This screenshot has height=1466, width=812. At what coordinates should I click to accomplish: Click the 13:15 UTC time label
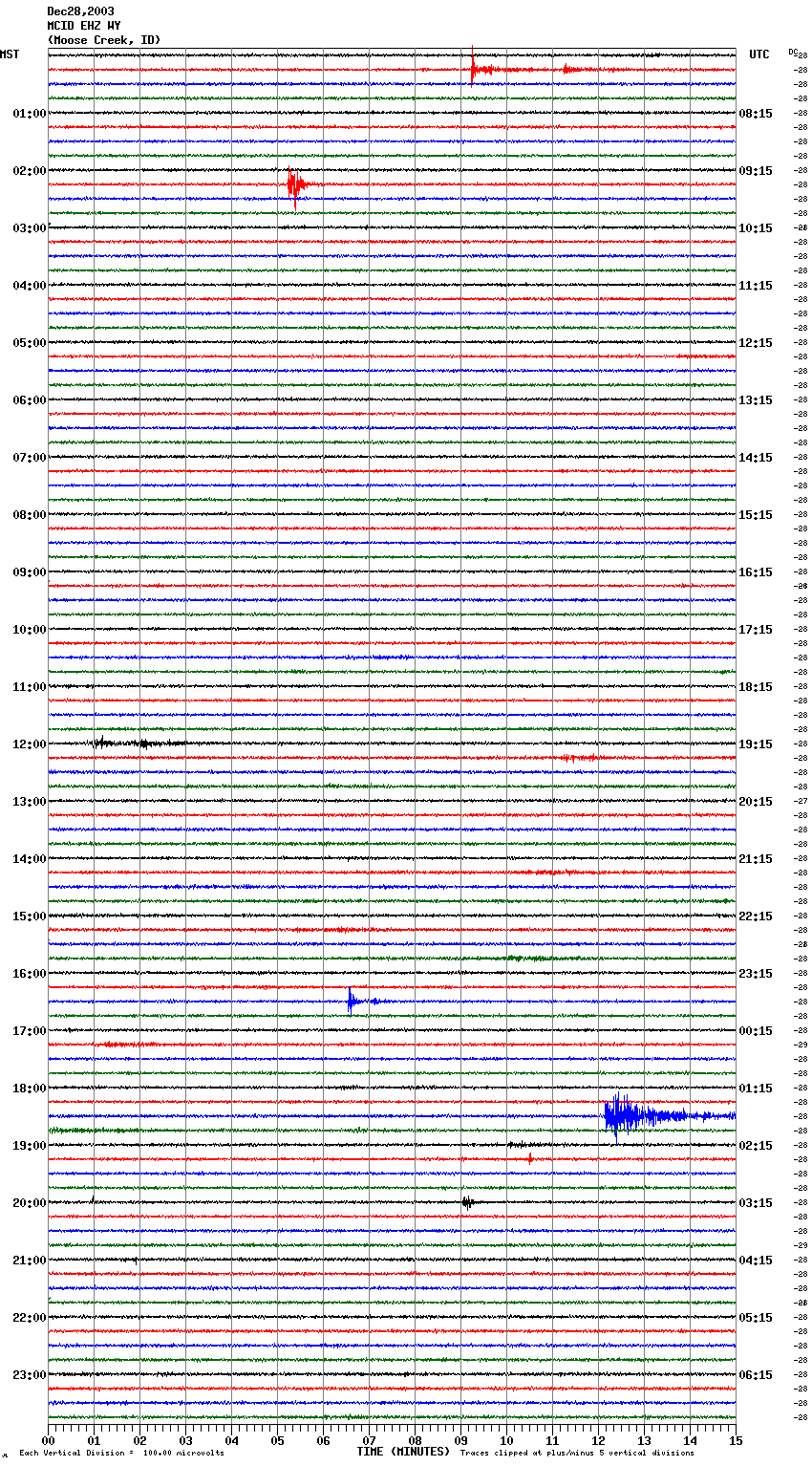pos(756,400)
